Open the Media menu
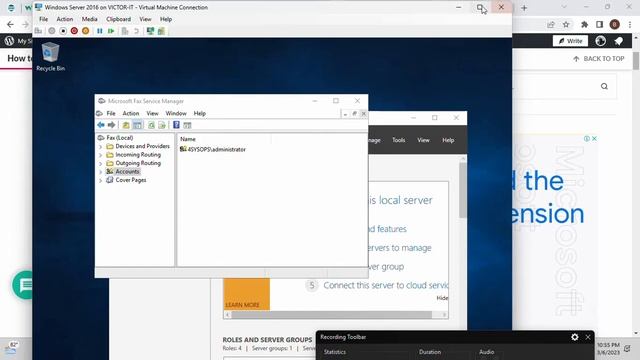640x360 pixels. pos(89,19)
